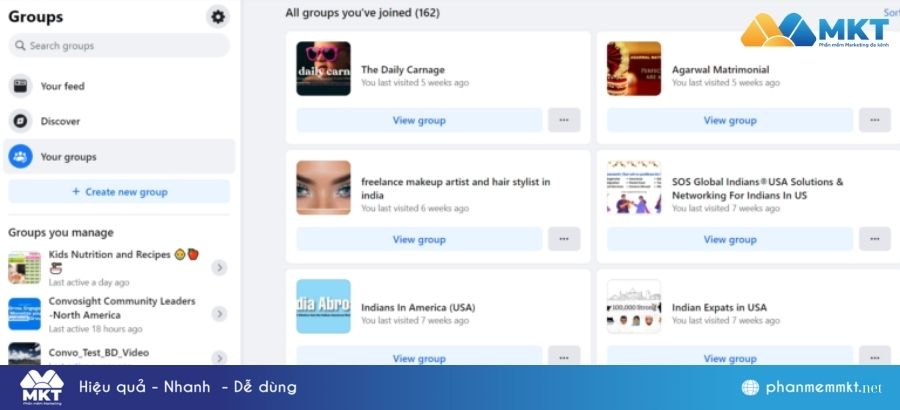Expand the Convo_Test_BD_Video chevron arrow
900x410 pixels.
coord(219,358)
